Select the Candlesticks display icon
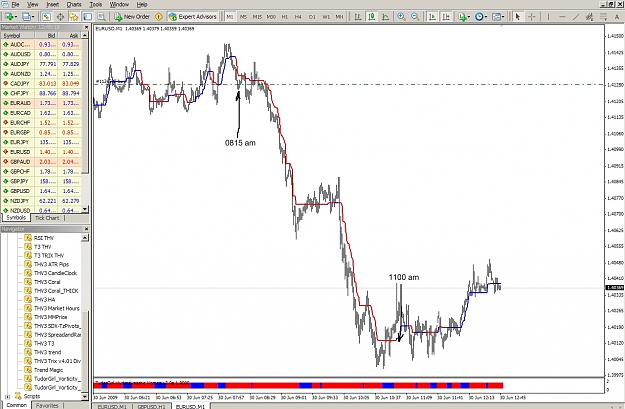The height and width of the screenshot is (409, 625). pyautogui.click(x=372, y=17)
